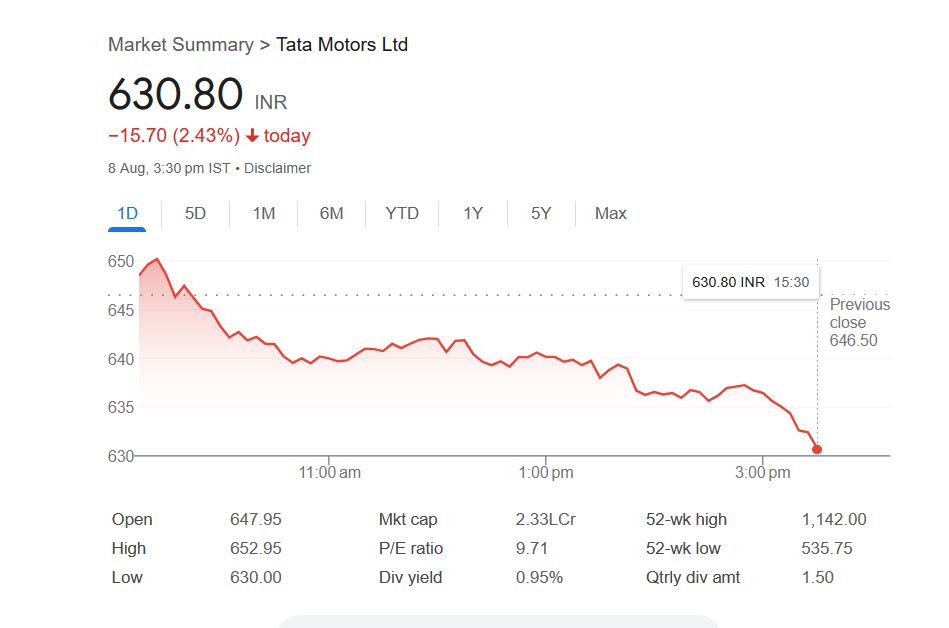Click the 630.80 INR chart tooltip
The width and height of the screenshot is (949, 628).
(x=750, y=282)
